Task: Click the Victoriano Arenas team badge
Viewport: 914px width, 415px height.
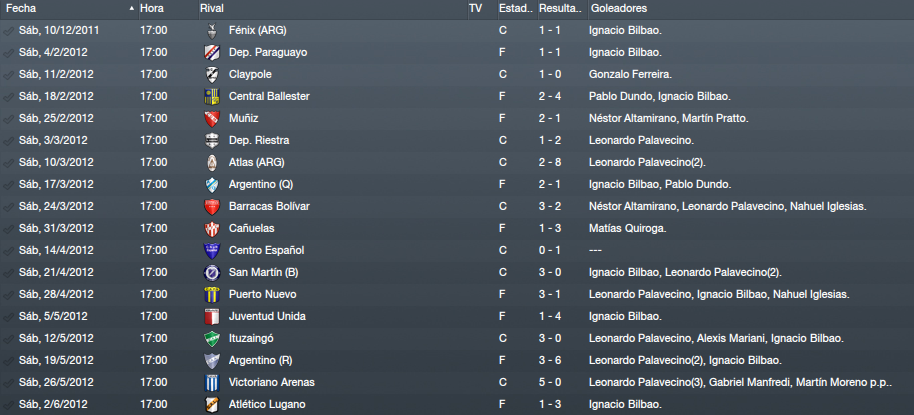Action: (212, 382)
